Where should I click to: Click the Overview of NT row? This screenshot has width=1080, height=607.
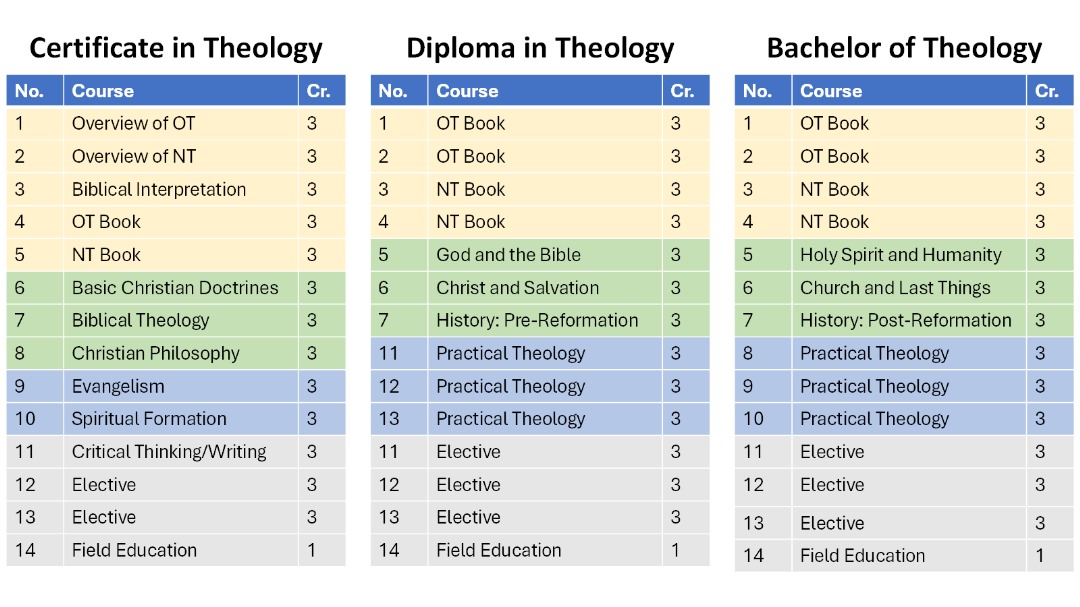pyautogui.click(x=134, y=156)
